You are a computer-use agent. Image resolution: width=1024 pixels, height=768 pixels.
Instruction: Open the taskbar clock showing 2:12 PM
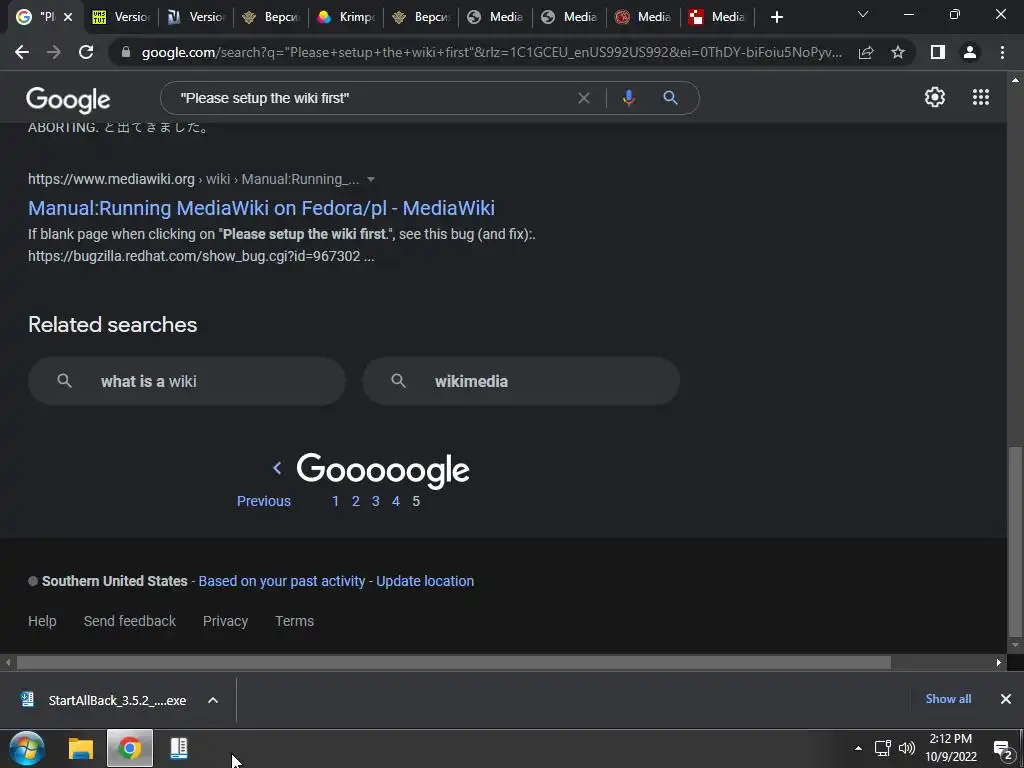(x=951, y=748)
